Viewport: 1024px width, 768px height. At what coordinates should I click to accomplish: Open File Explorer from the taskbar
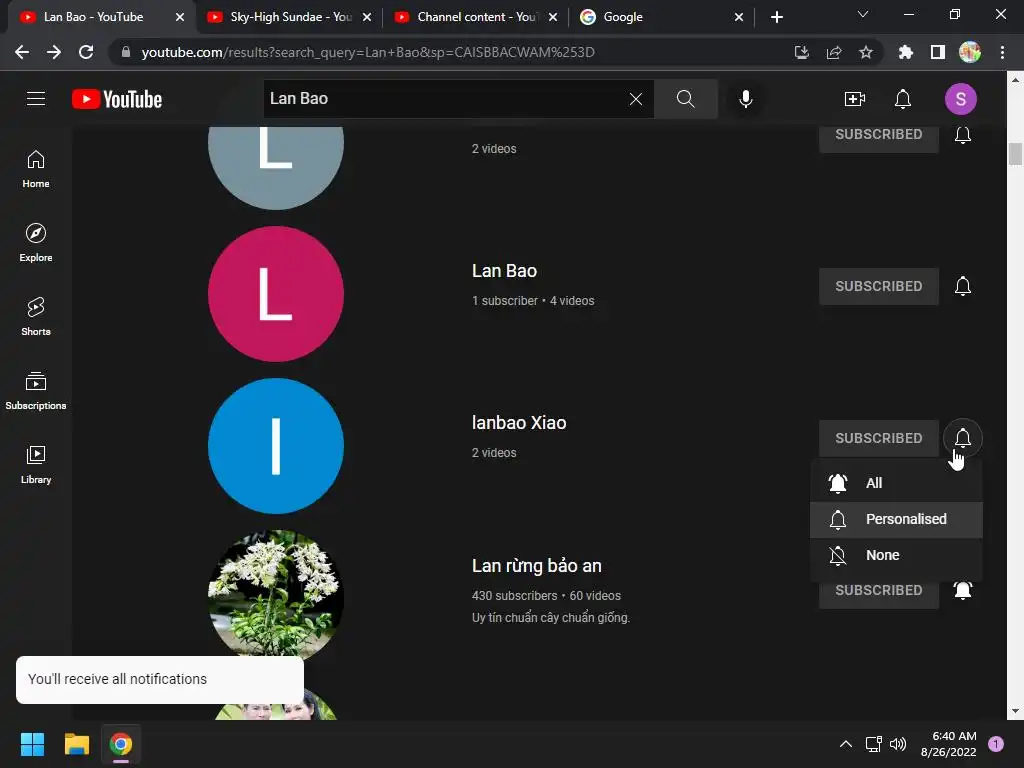point(76,744)
